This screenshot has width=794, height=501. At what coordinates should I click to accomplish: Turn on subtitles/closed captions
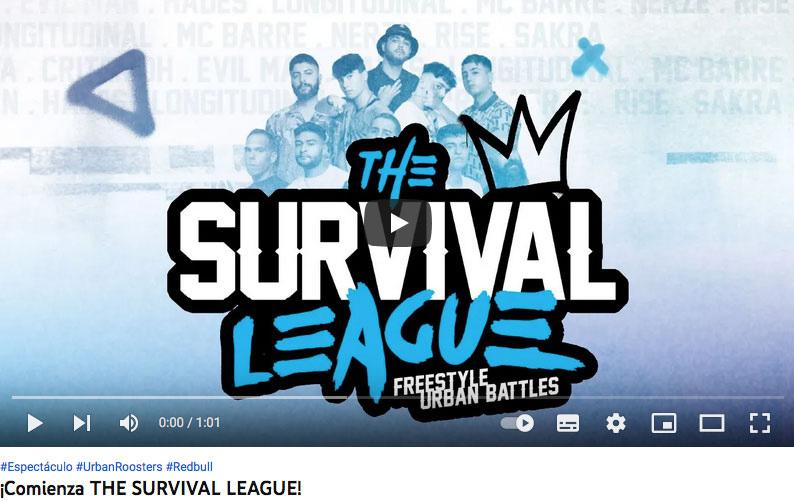(x=568, y=423)
